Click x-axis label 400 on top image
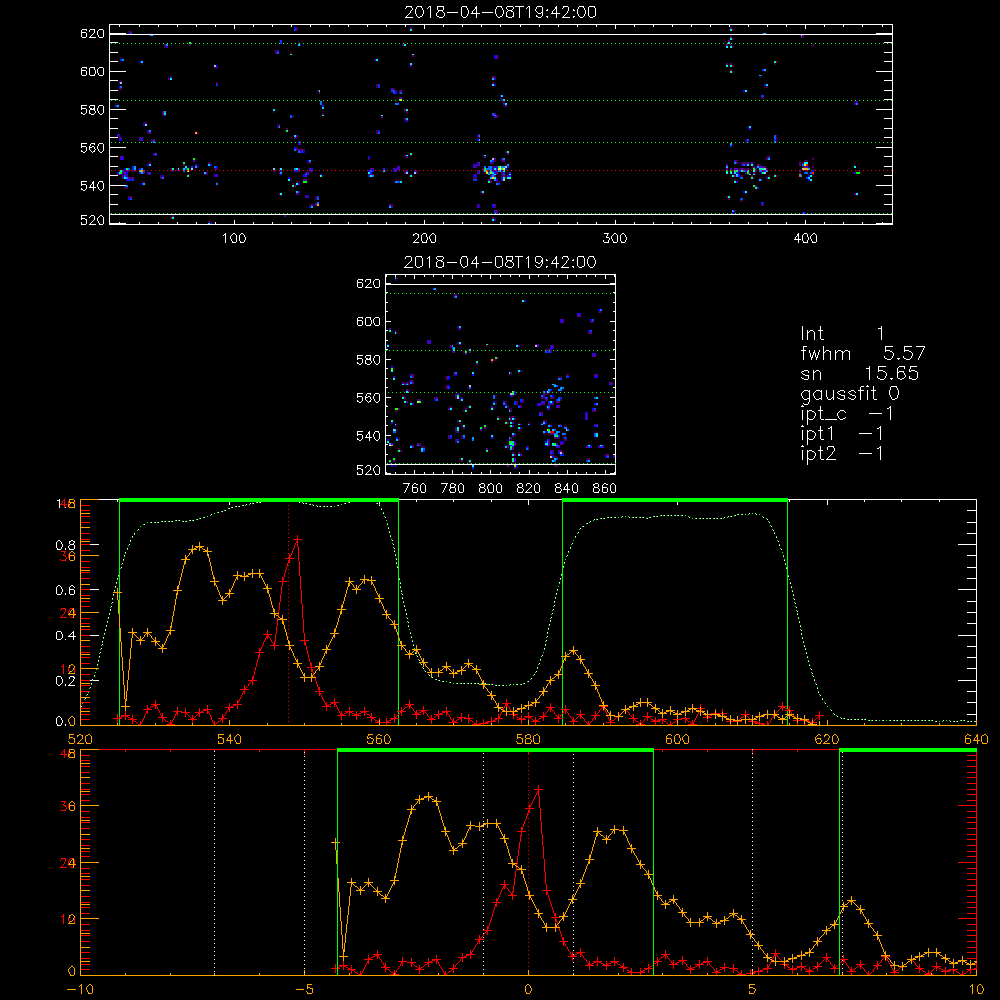 [x=805, y=239]
